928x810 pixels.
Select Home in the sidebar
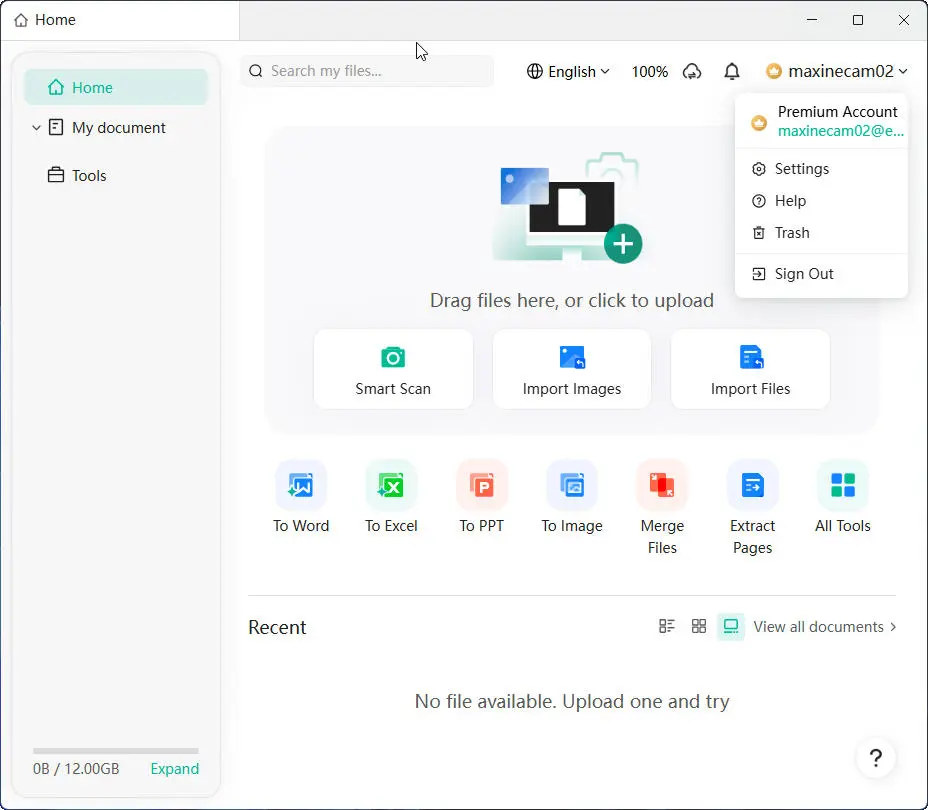pos(116,88)
